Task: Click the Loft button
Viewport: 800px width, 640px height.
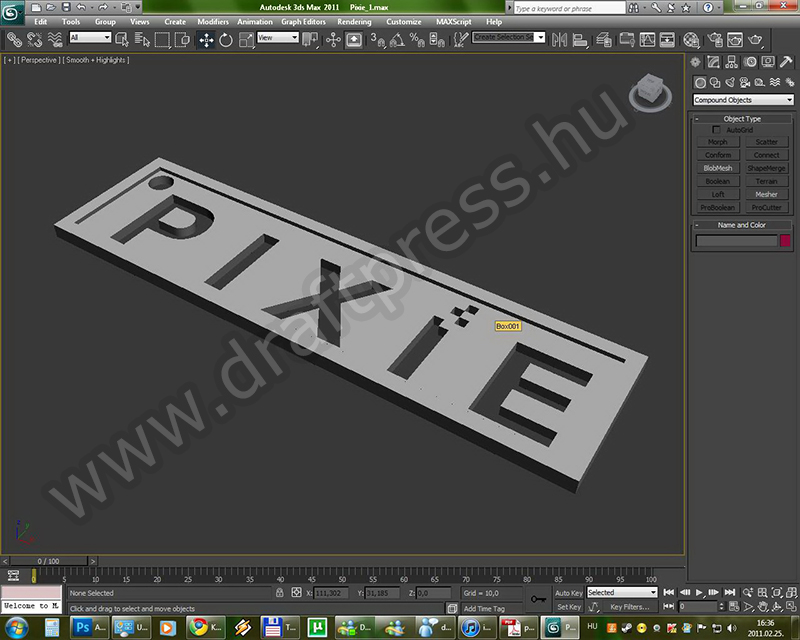Action: pos(717,194)
